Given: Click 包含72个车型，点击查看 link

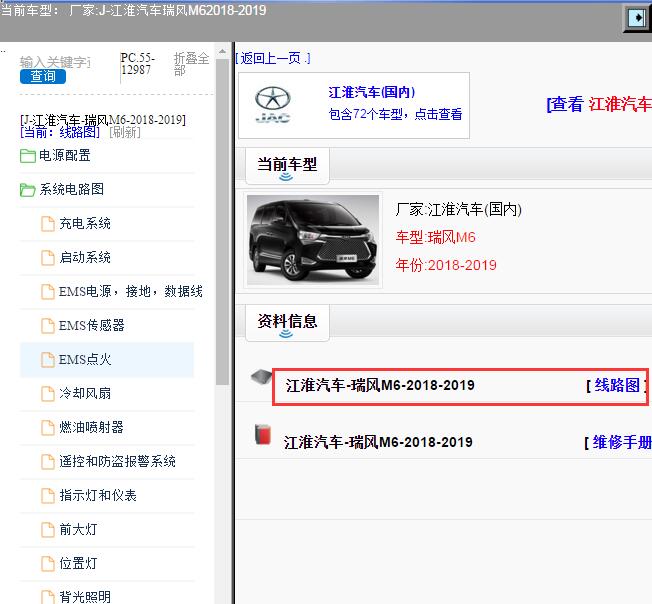Looking at the screenshot, I should [395, 114].
